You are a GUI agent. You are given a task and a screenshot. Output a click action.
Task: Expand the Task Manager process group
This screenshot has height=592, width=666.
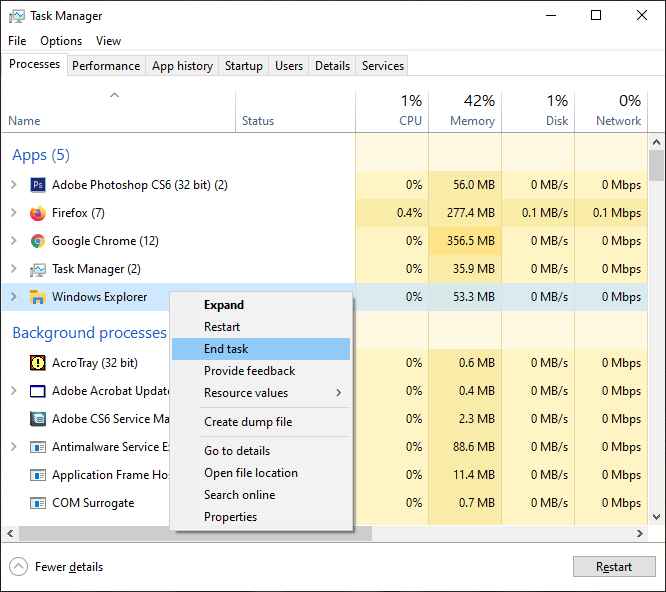pyautogui.click(x=14, y=269)
